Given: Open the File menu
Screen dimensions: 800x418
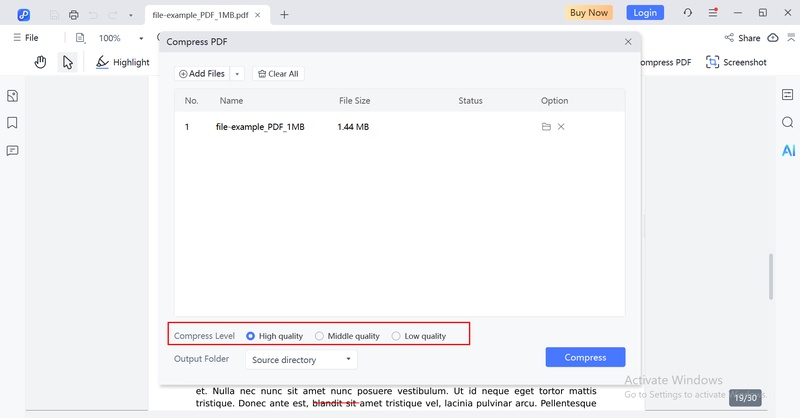Looking at the screenshot, I should point(26,38).
